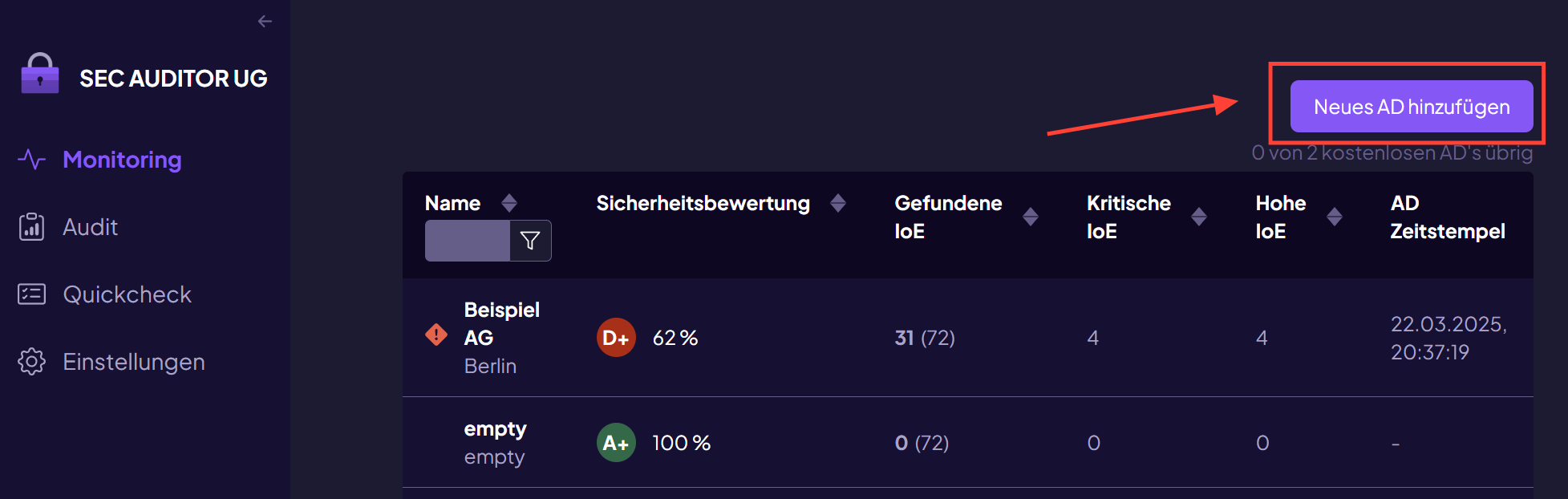This screenshot has height=499, width=1568.
Task: Click the Neues AD hinzufügen button
Action: coord(1412,107)
